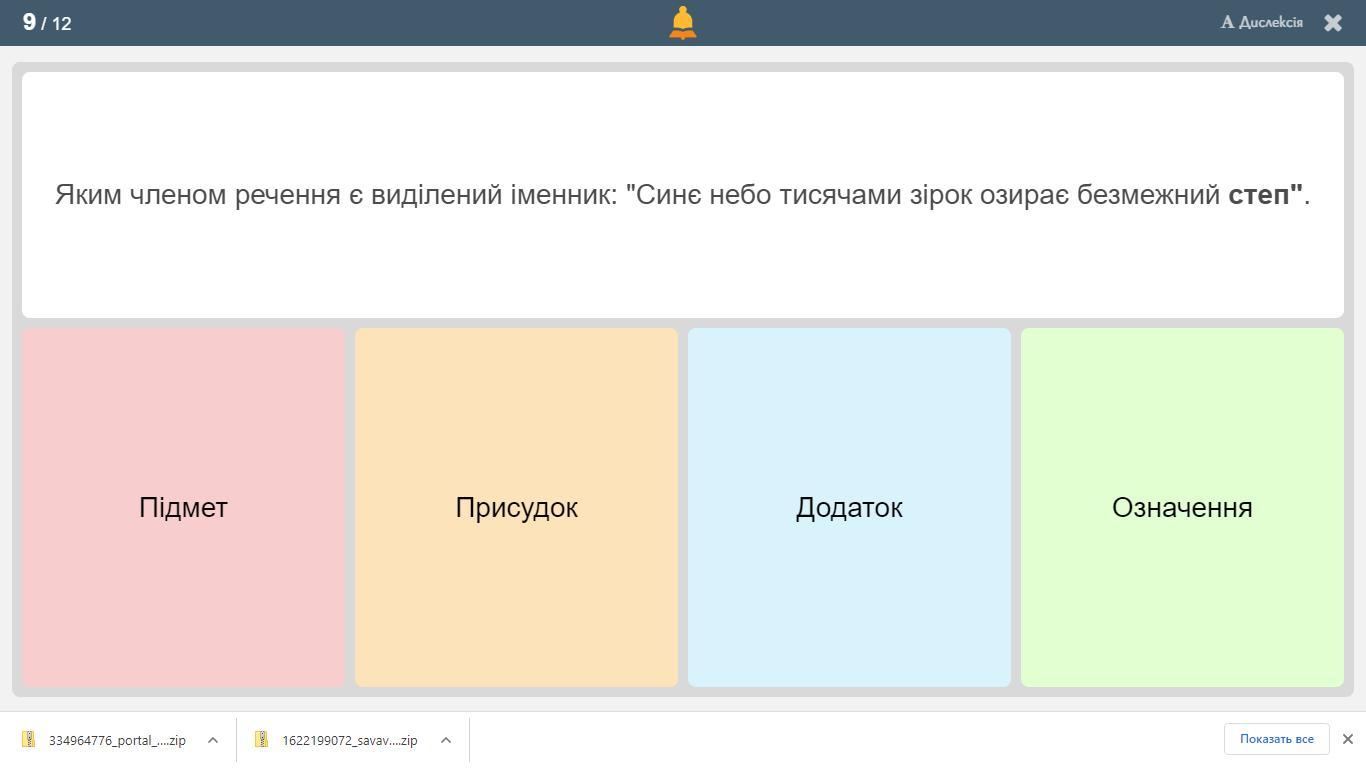Click the word 'Яким' starting the question
This screenshot has width=1366, height=768.
point(88,195)
